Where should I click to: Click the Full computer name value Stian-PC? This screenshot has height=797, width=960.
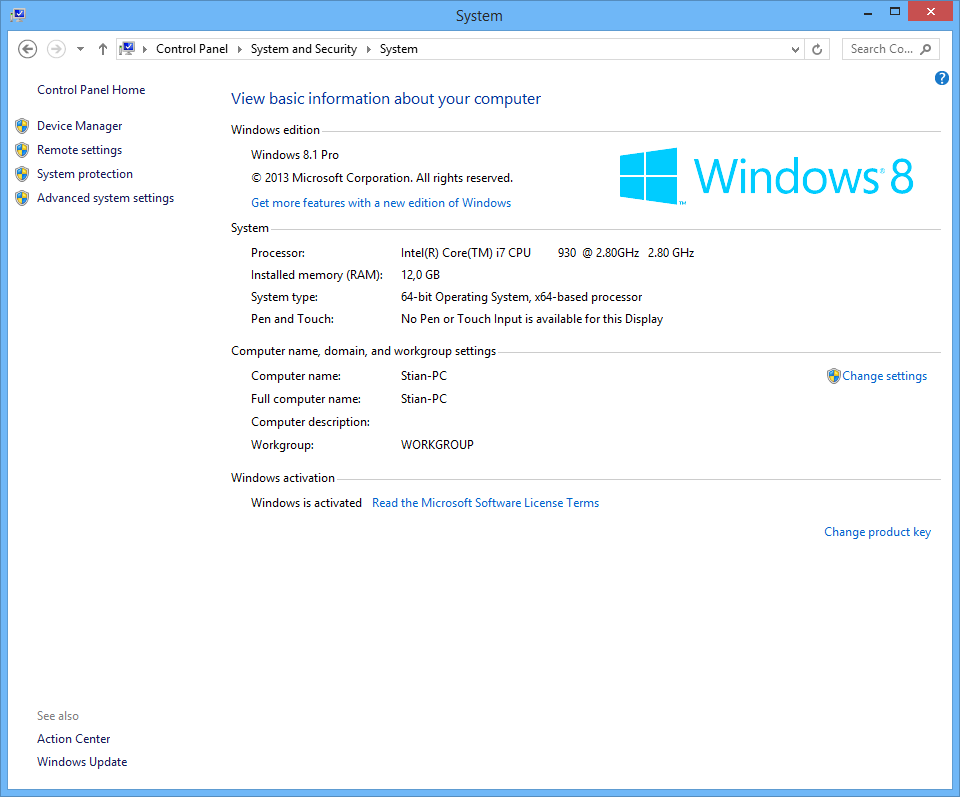[424, 399]
